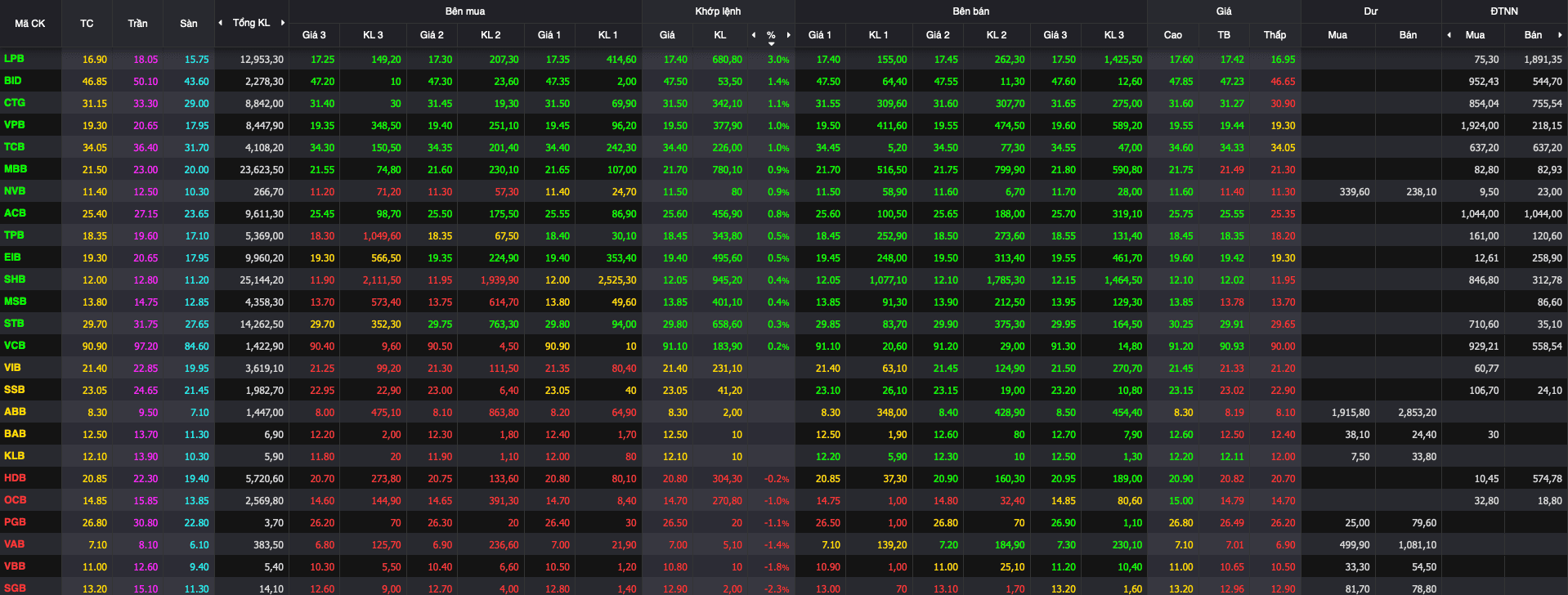This screenshot has width=1568, height=595.
Task: Open the VCB stock symbol
Action: [x=15, y=346]
